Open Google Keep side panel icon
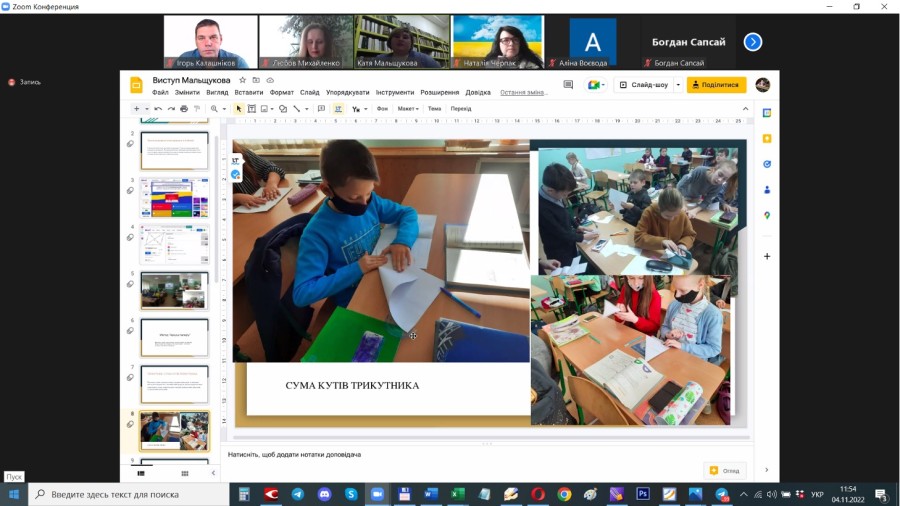This screenshot has width=900, height=506. click(767, 138)
